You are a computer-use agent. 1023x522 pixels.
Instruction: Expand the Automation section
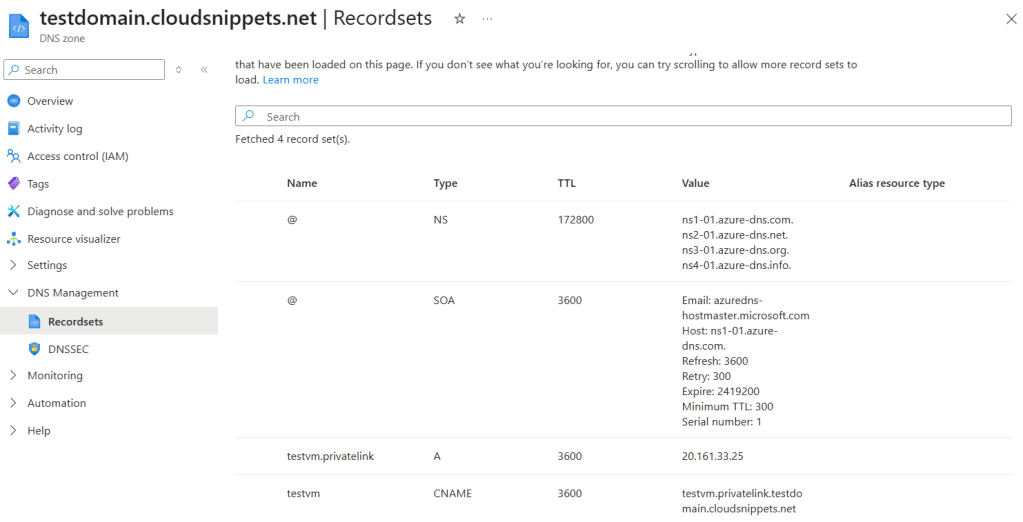click(x=13, y=403)
